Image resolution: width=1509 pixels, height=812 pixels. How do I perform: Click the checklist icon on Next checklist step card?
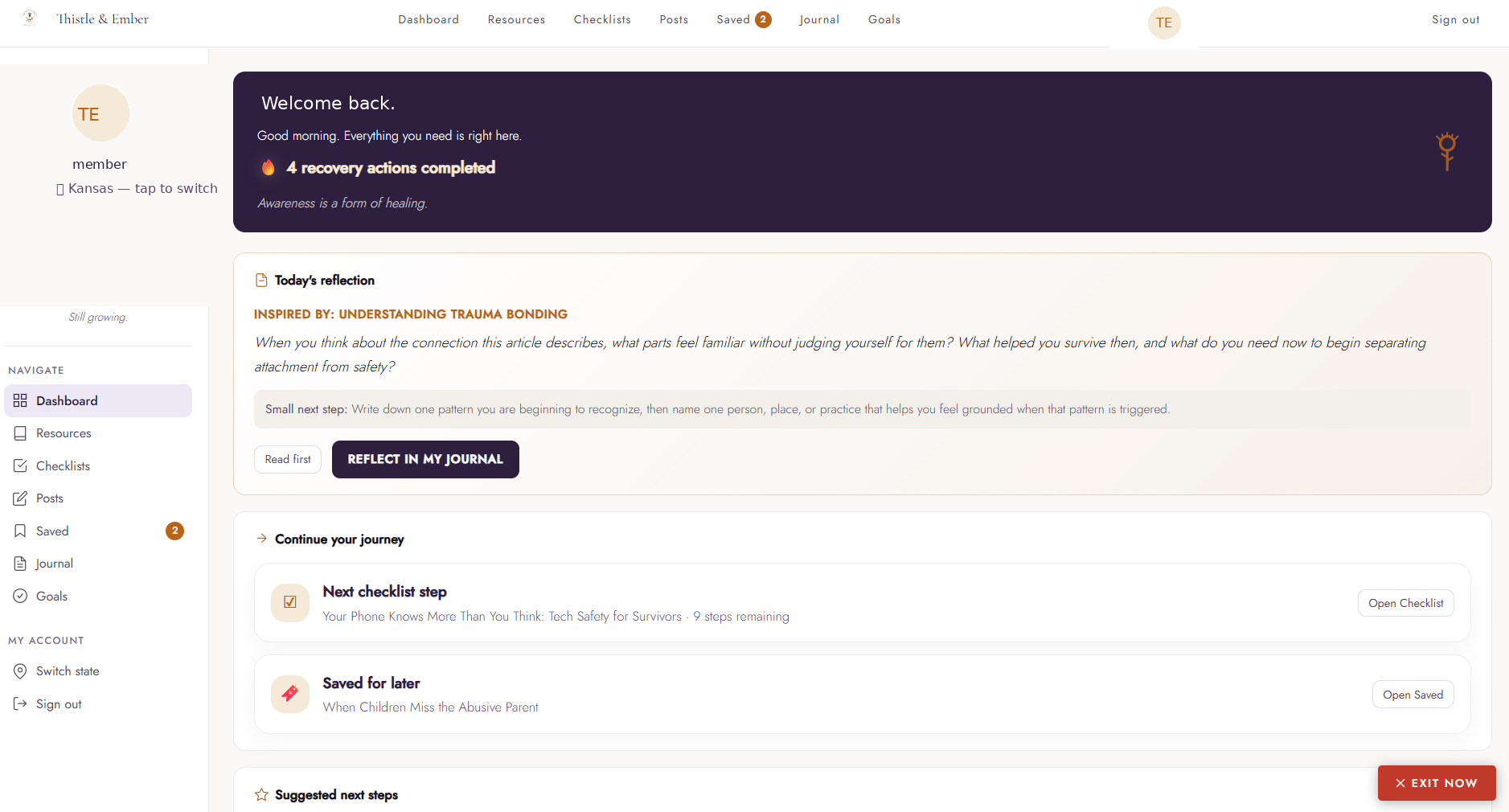[x=290, y=602]
